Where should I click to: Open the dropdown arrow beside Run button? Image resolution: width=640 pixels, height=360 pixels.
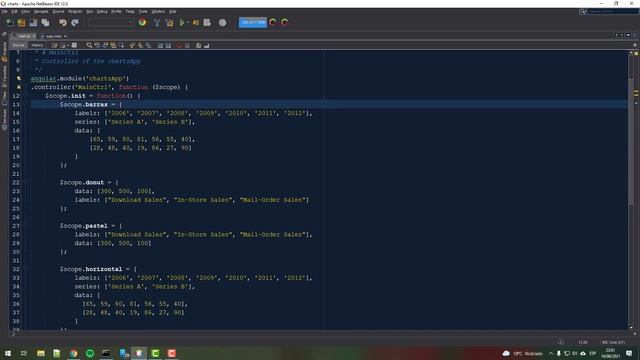[188, 22]
